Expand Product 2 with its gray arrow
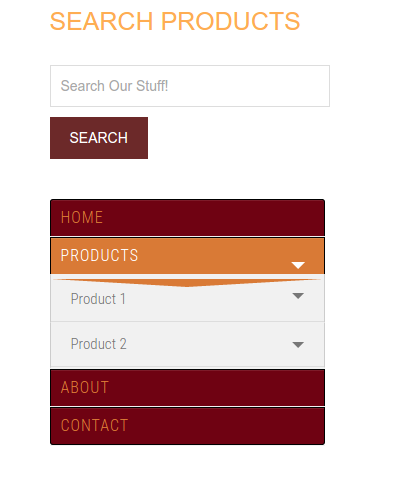The image size is (394, 486). point(298,344)
